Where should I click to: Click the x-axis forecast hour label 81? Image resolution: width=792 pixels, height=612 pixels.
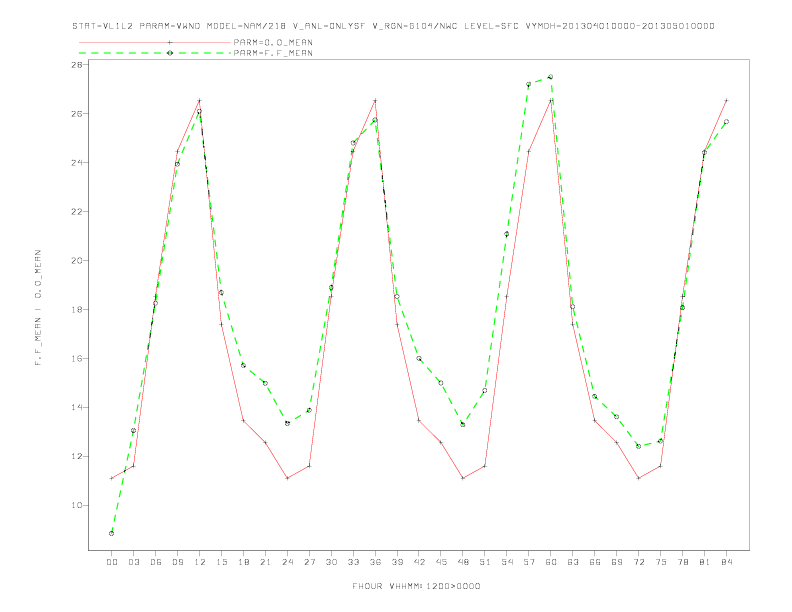point(705,562)
